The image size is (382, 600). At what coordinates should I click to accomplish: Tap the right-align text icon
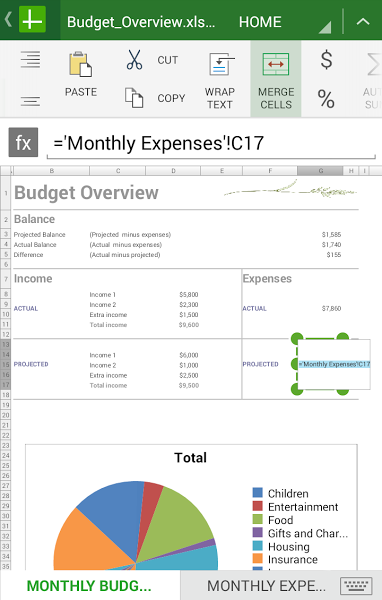click(x=30, y=59)
